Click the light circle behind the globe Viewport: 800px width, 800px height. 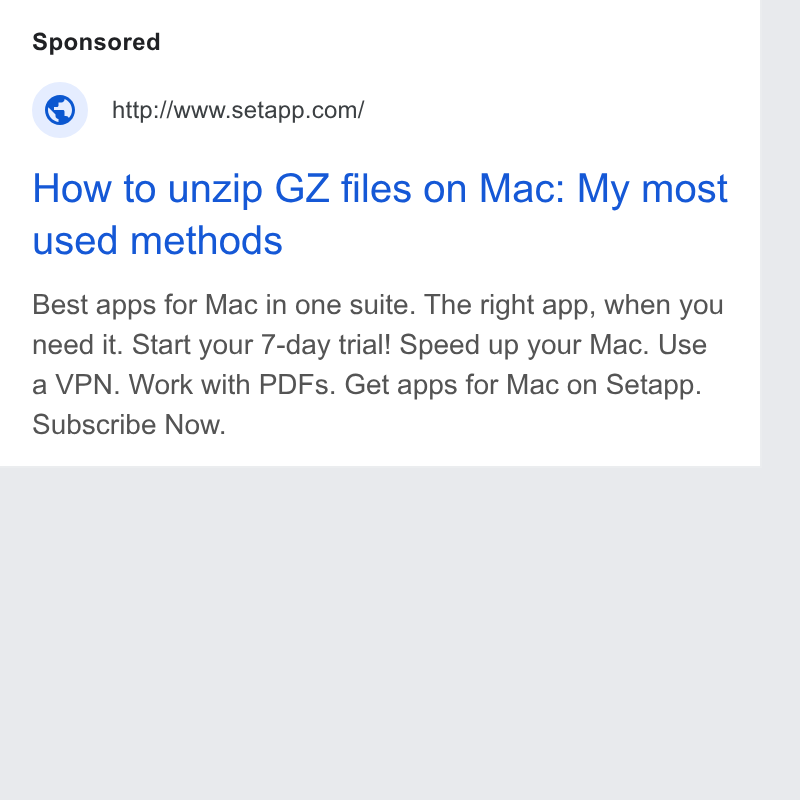pos(60,110)
